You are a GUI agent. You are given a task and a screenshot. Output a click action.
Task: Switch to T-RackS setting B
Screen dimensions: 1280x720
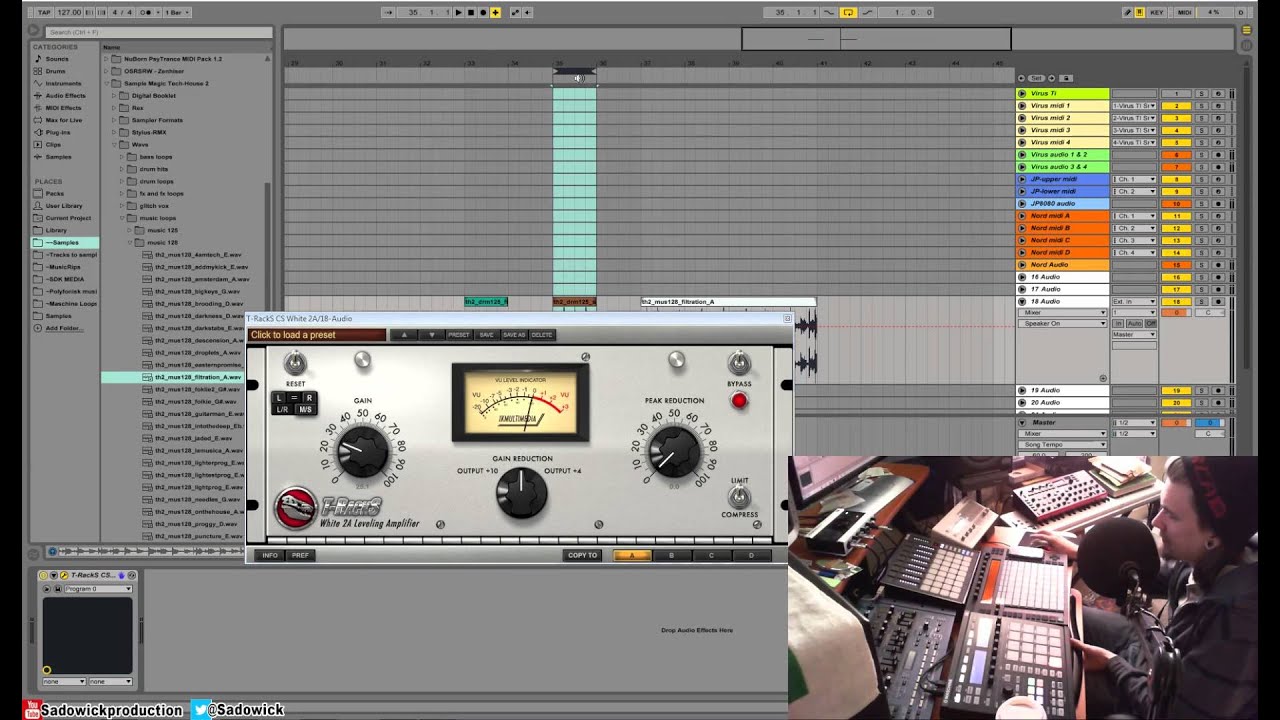671,555
